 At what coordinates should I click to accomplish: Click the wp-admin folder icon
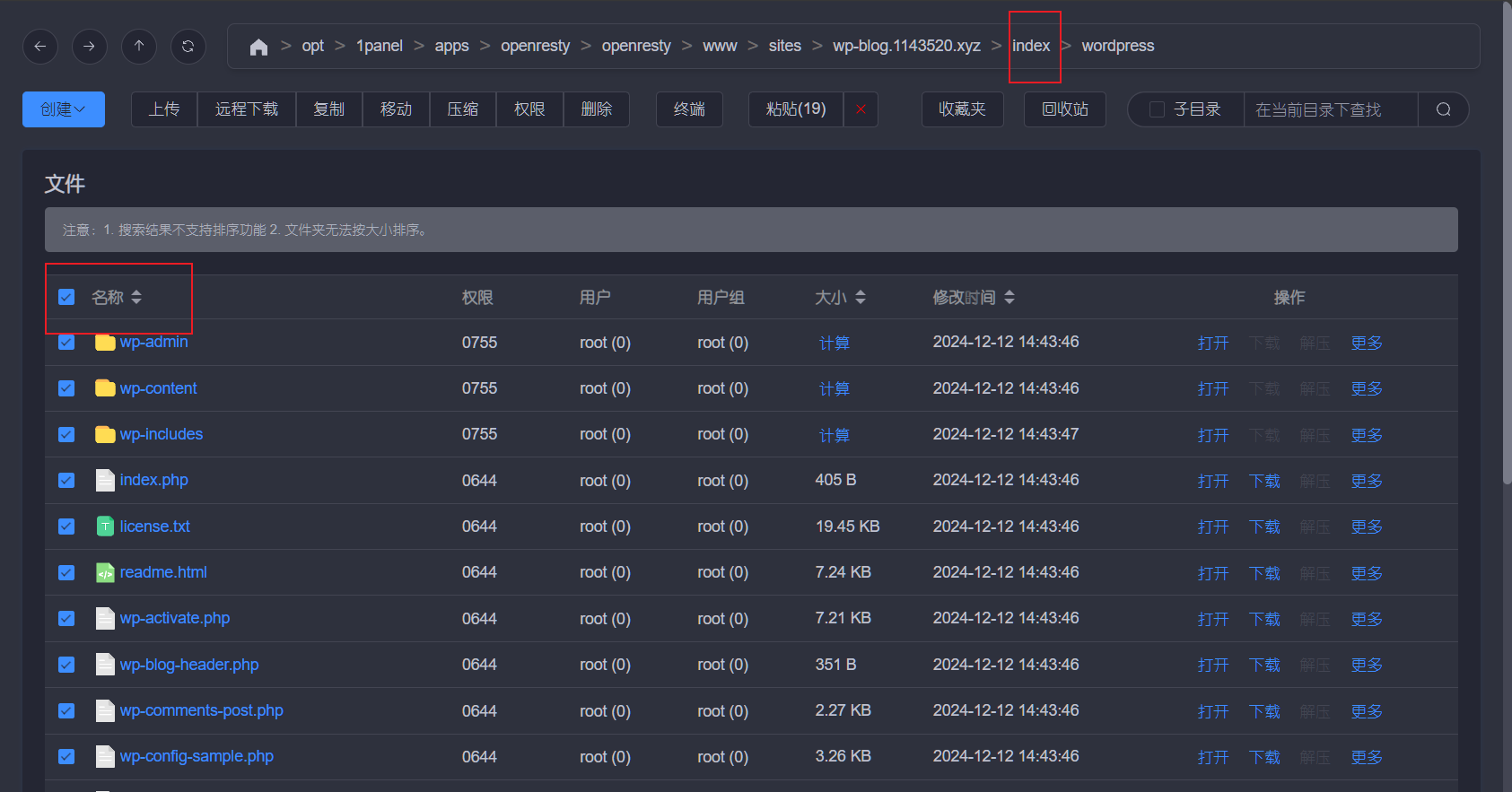tap(105, 343)
